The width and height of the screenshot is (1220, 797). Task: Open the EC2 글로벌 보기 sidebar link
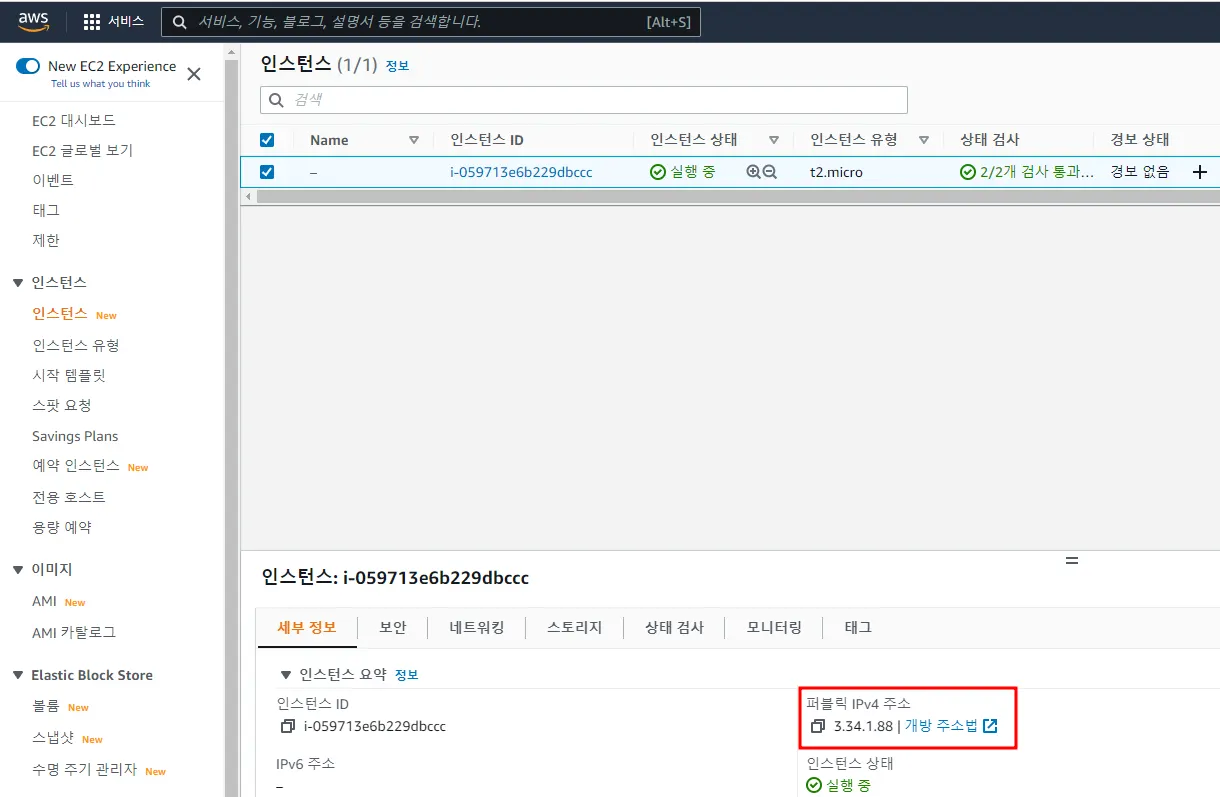coord(82,150)
